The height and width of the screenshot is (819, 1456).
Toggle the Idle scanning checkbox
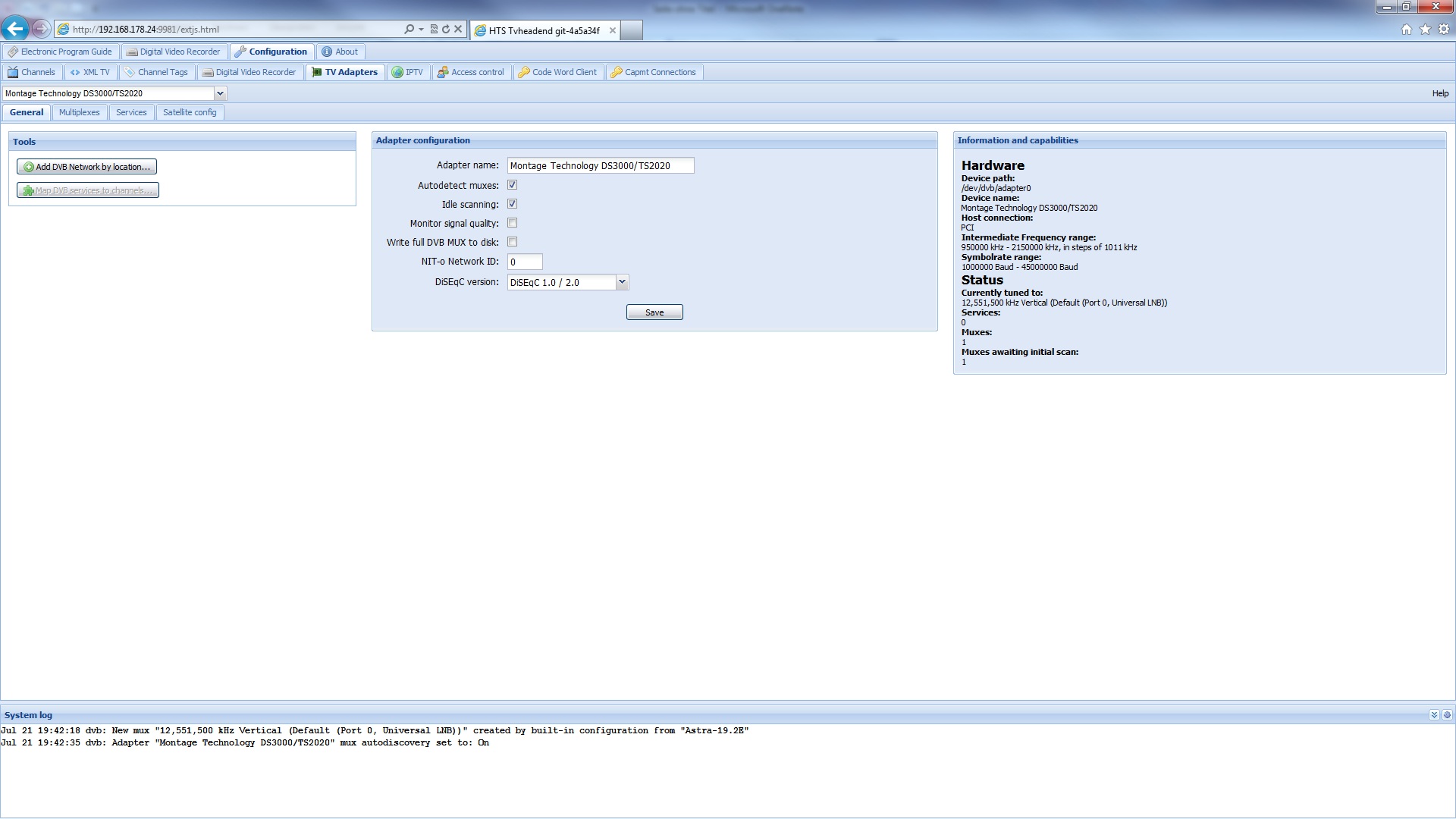click(513, 204)
